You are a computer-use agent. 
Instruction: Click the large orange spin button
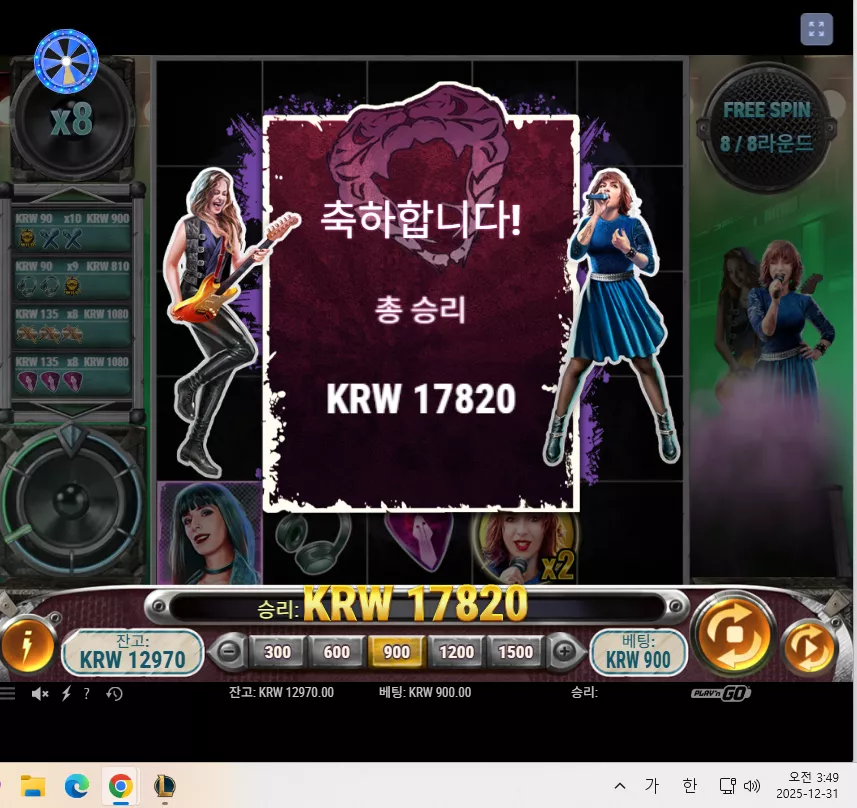tap(733, 634)
